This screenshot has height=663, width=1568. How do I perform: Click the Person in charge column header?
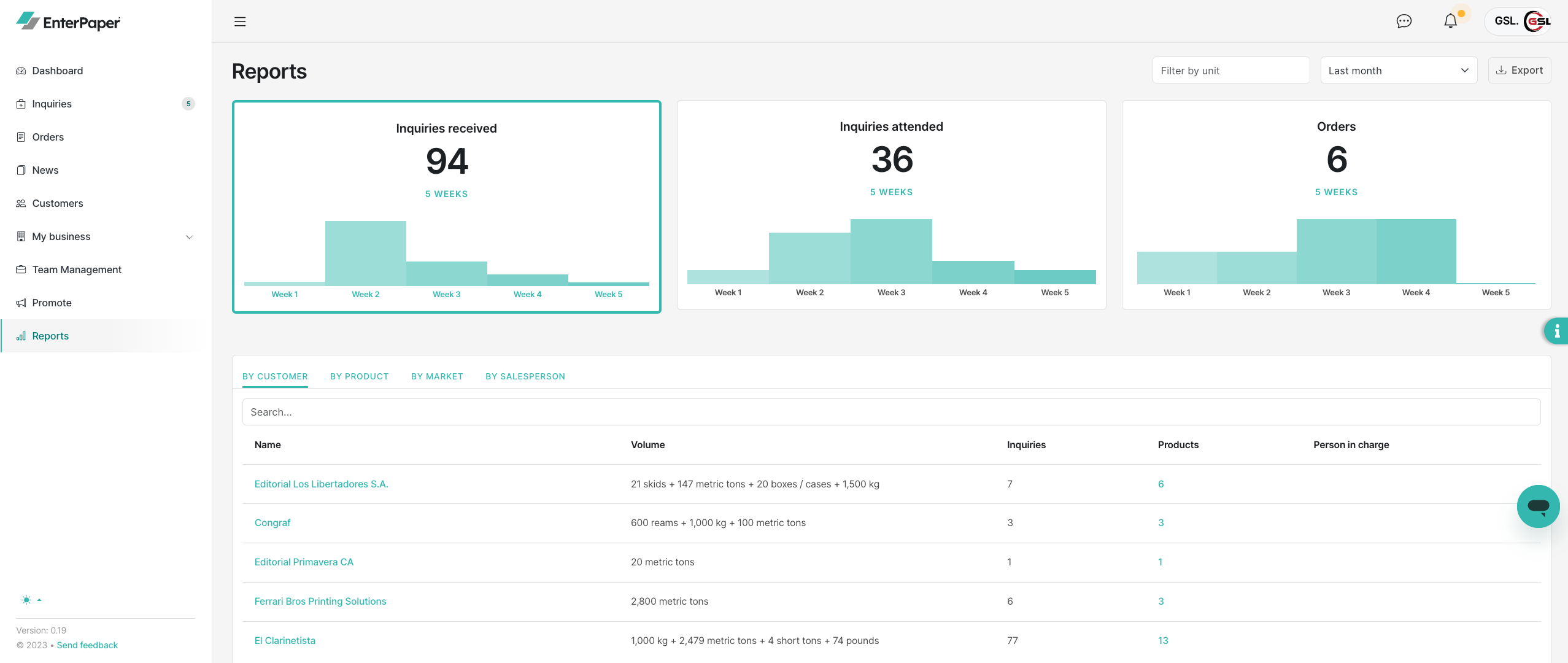tap(1351, 444)
